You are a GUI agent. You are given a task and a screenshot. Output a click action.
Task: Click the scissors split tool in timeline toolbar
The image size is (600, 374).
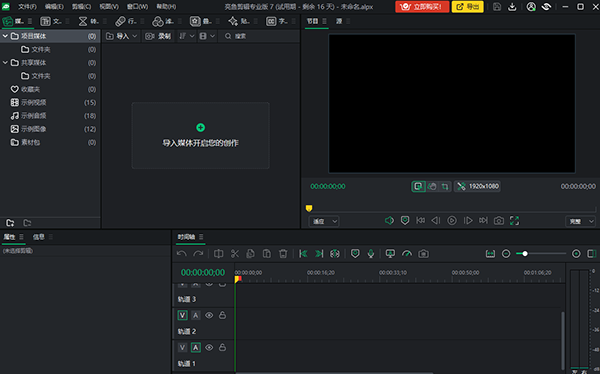[x=235, y=253]
